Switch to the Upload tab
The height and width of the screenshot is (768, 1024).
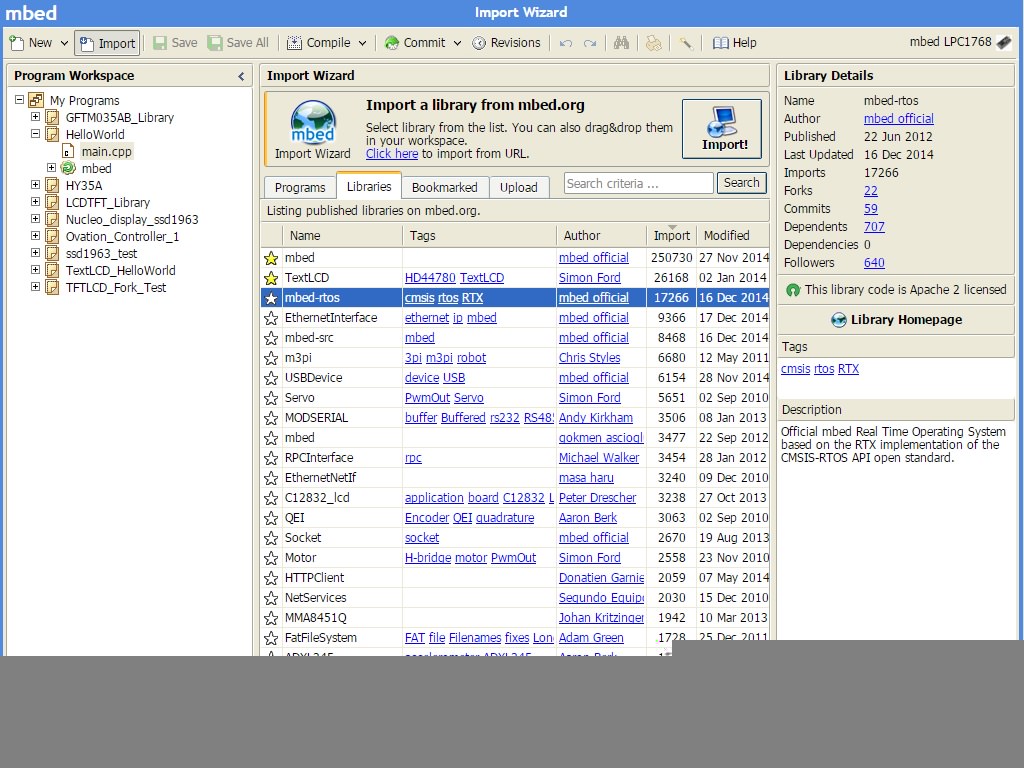coord(519,187)
